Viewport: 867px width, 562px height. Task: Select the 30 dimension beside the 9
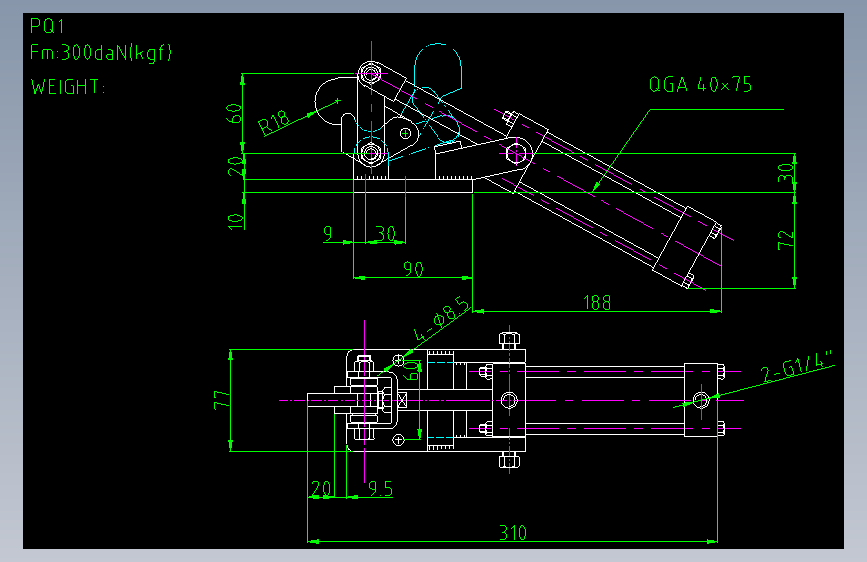point(385,233)
